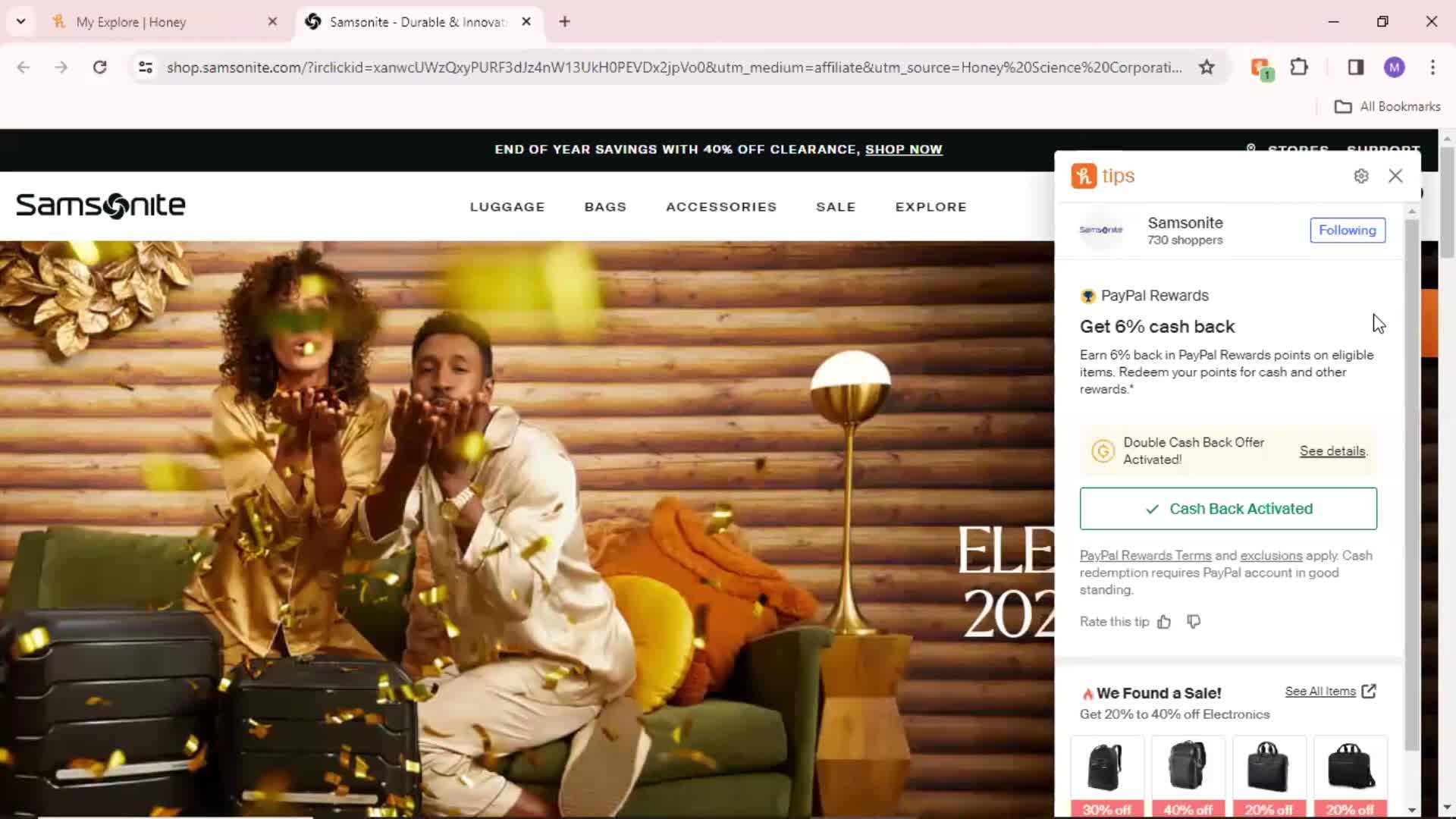1456x819 pixels.
Task: Click the external link icon next to See All Items
Action: [1370, 691]
